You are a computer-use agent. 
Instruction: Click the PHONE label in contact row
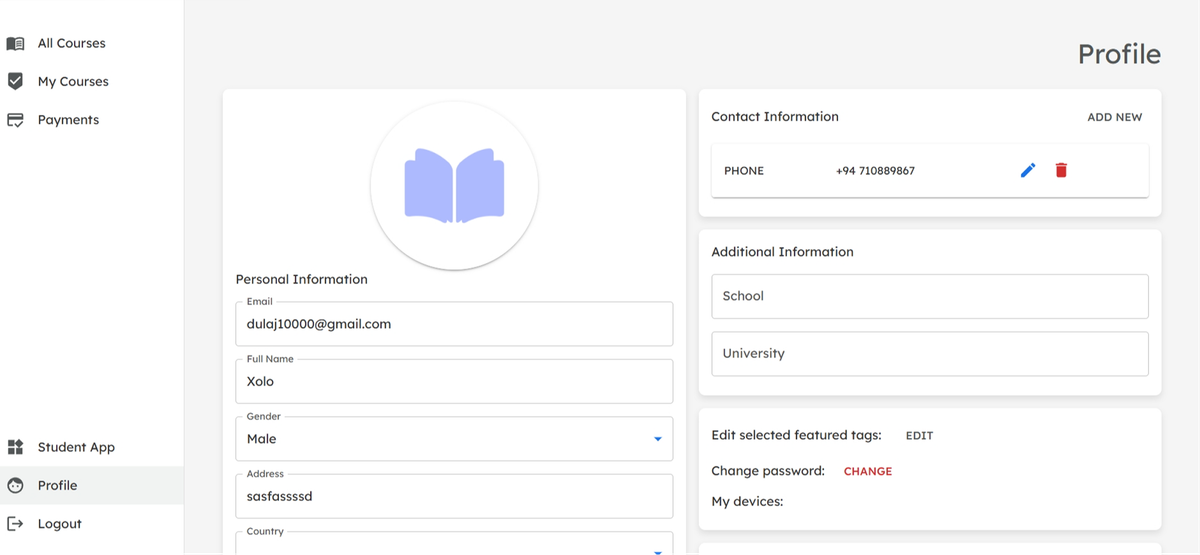744,171
